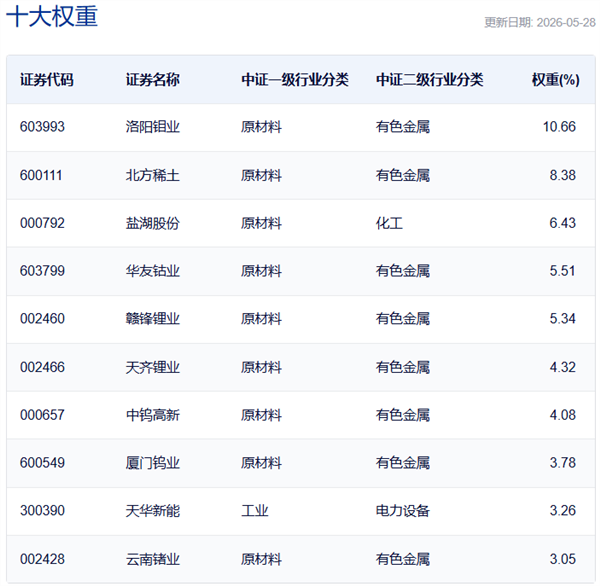Viewport: 600px width, 586px height.
Task: Click the 中证二级行业分类 column header
Action: tap(429, 80)
